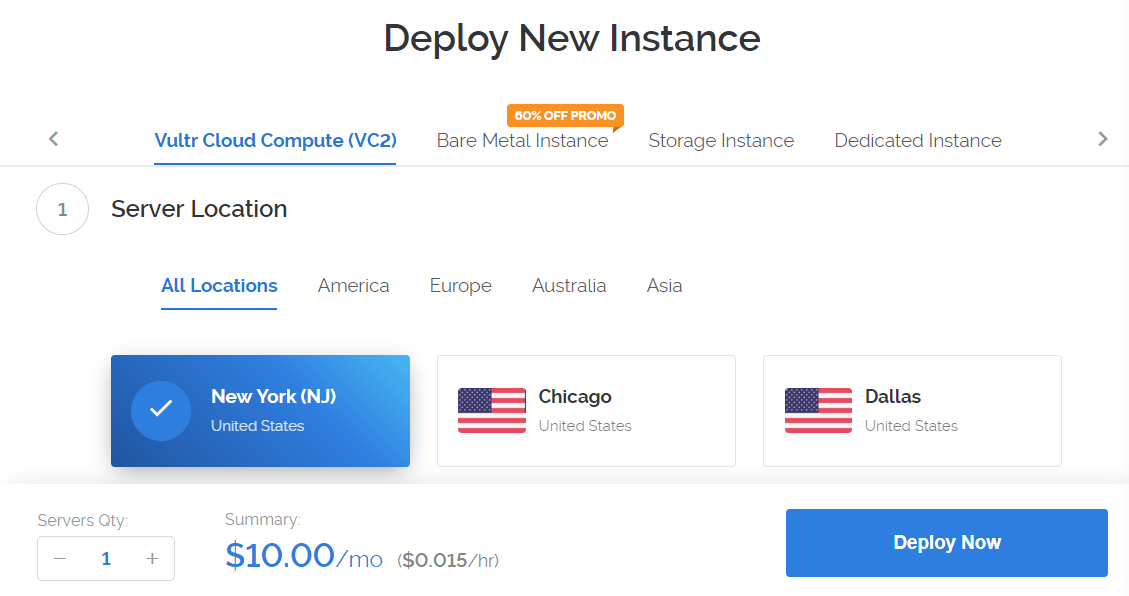Click the United States flag for Chicago
The width and height of the screenshot is (1129, 596).
click(492, 410)
